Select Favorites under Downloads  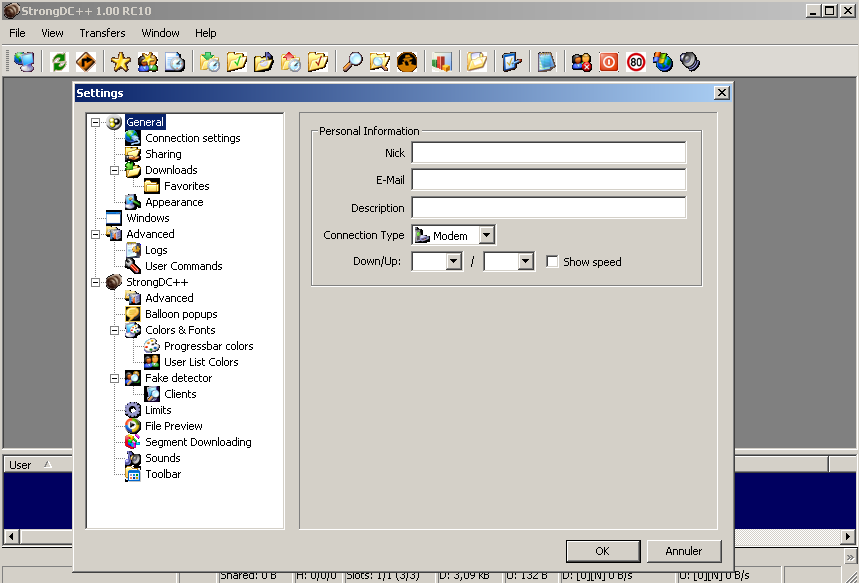[186, 186]
